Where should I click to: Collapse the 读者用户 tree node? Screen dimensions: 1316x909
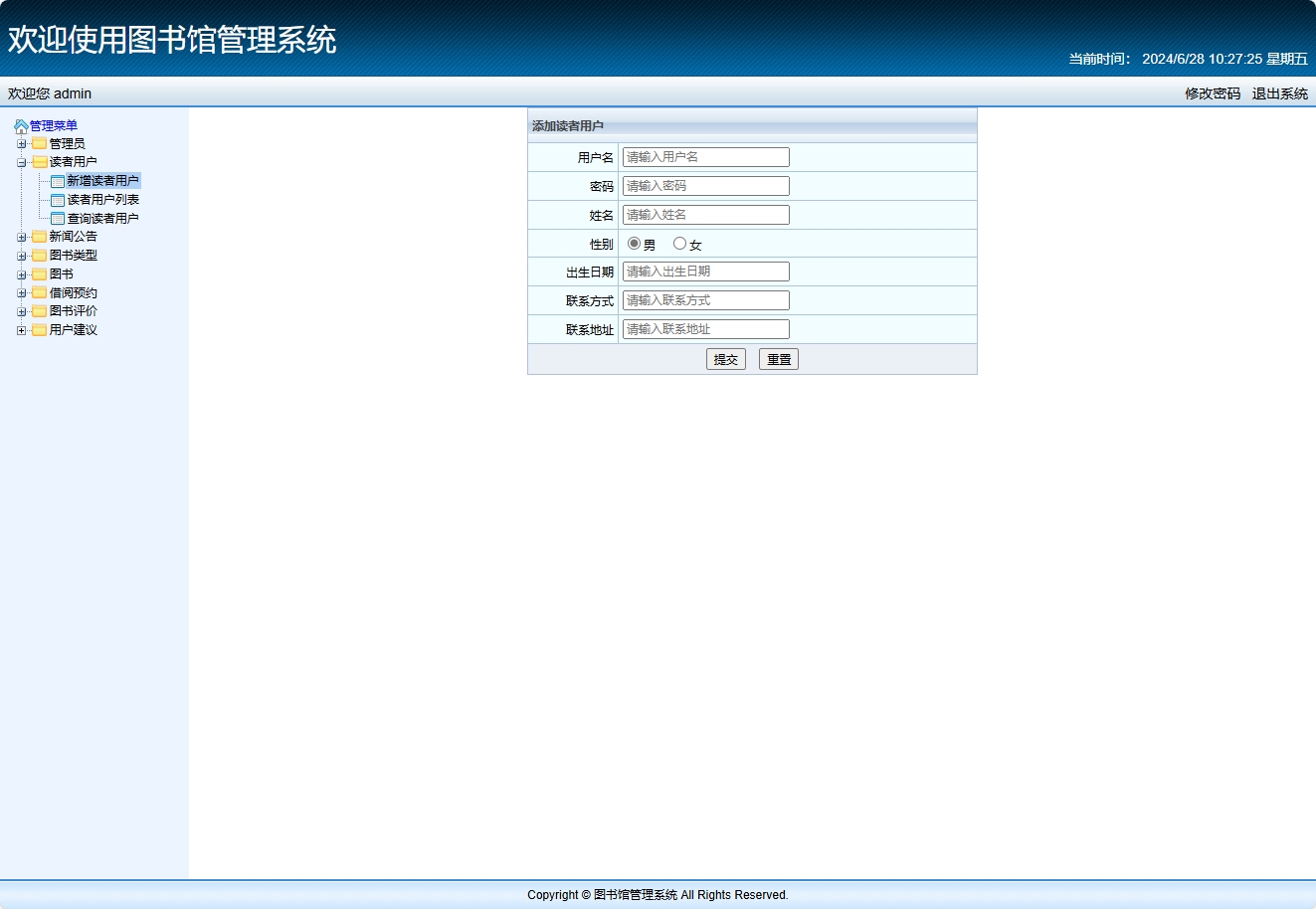tap(22, 162)
